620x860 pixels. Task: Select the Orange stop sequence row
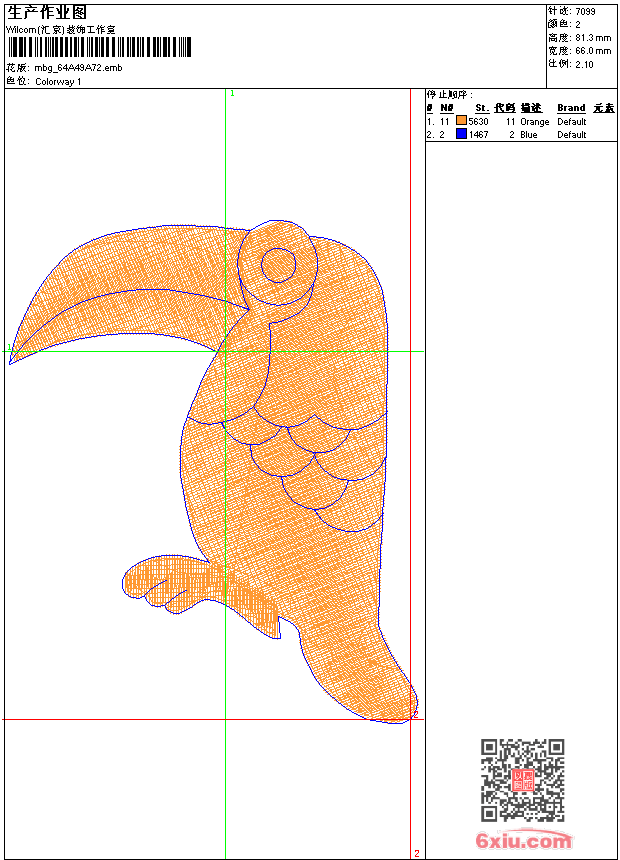coord(521,121)
